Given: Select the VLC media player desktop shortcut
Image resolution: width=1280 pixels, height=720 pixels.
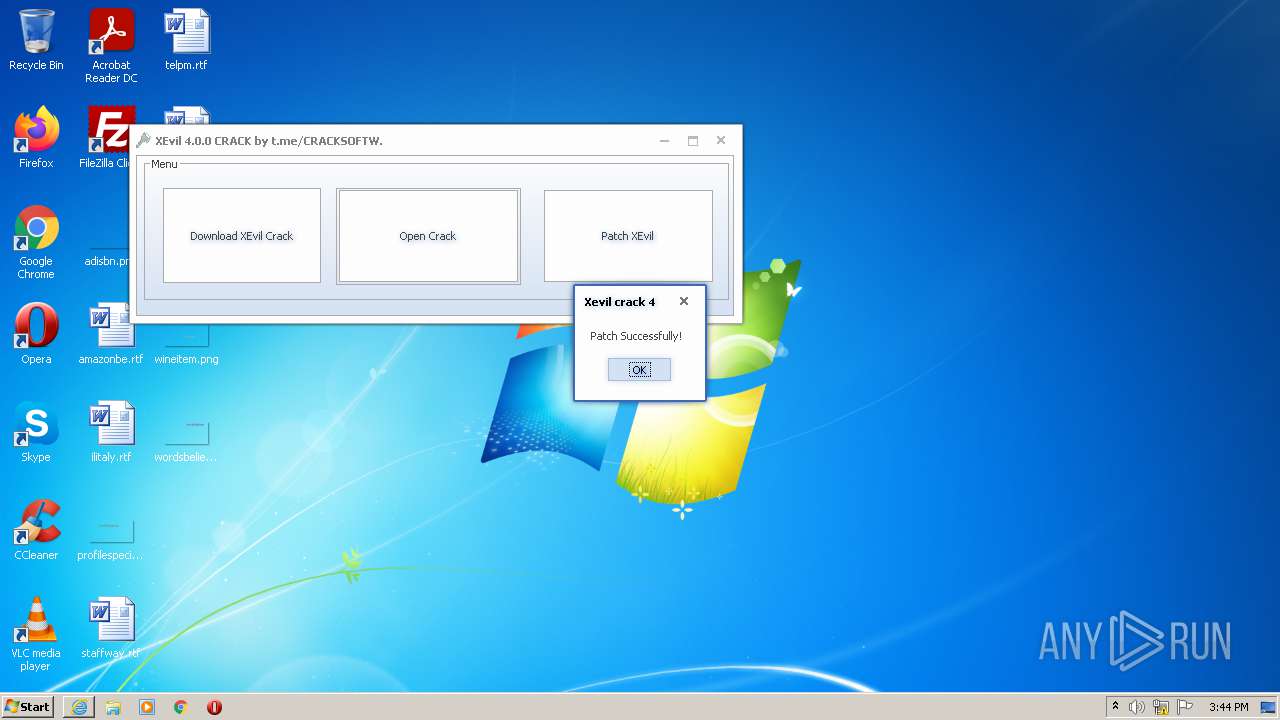Looking at the screenshot, I should click(36, 634).
